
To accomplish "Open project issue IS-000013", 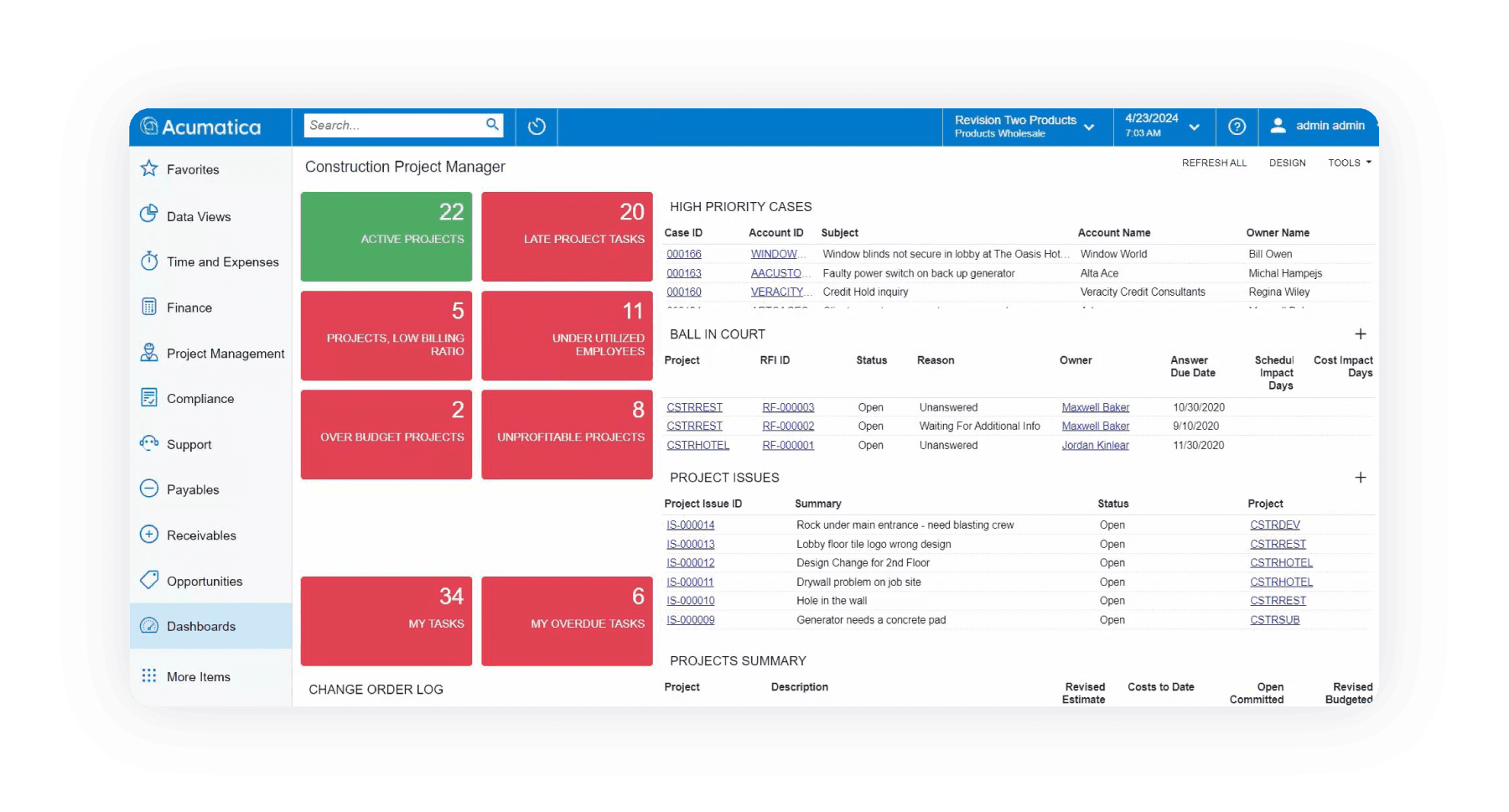I will pos(691,544).
